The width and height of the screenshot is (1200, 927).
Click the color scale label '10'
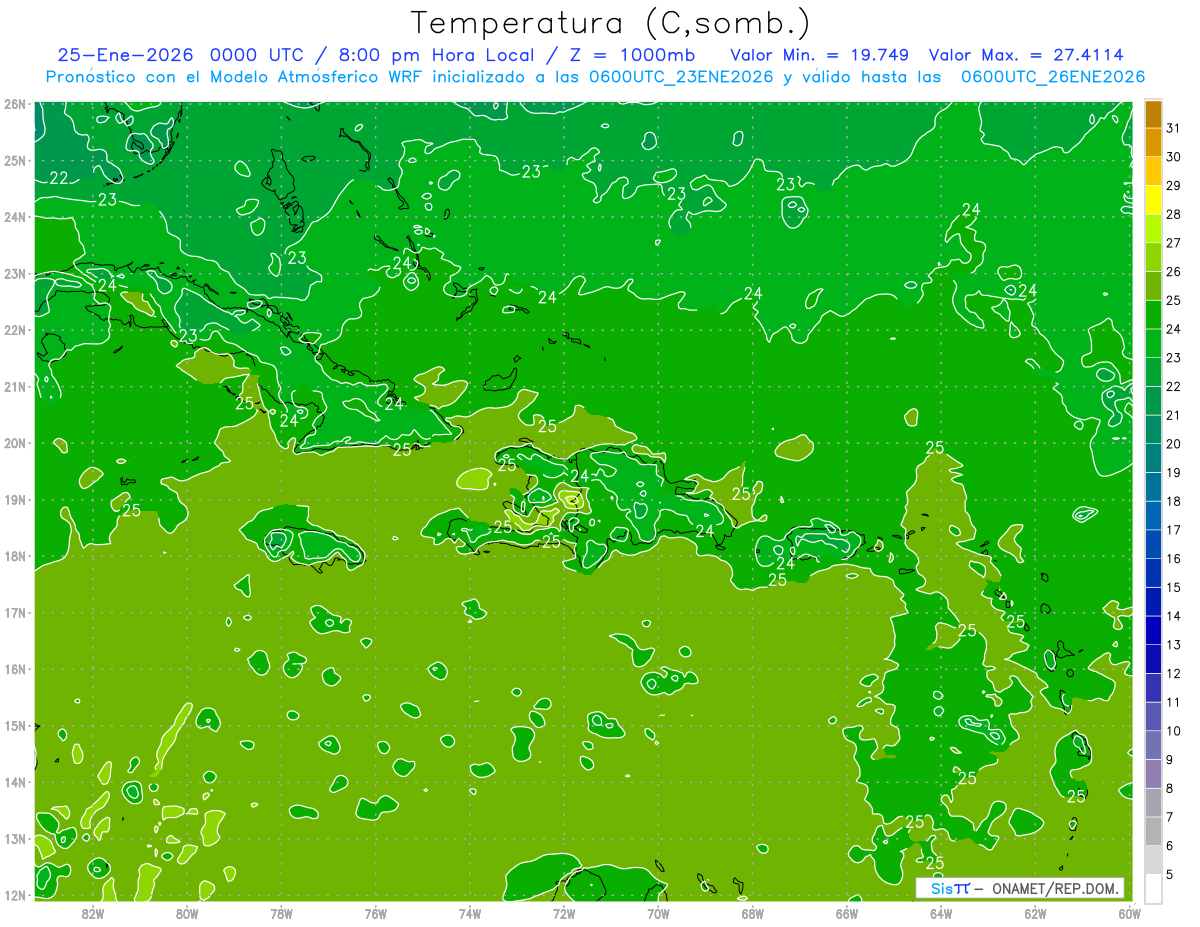point(1173,731)
